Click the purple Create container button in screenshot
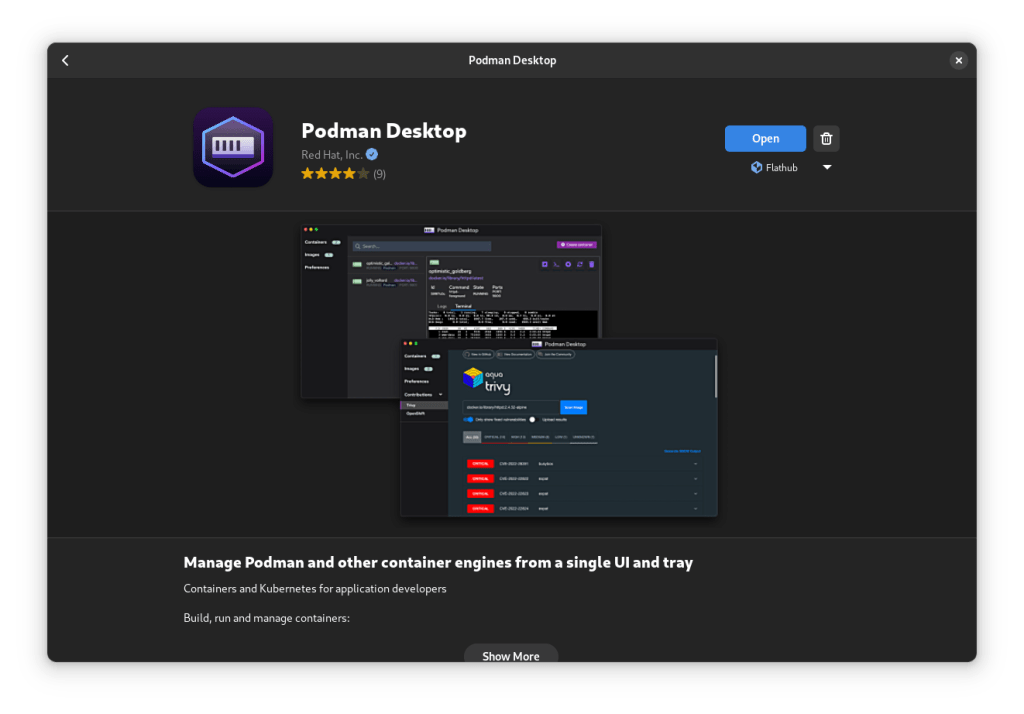The width and height of the screenshot is (1024, 714). coord(576,245)
